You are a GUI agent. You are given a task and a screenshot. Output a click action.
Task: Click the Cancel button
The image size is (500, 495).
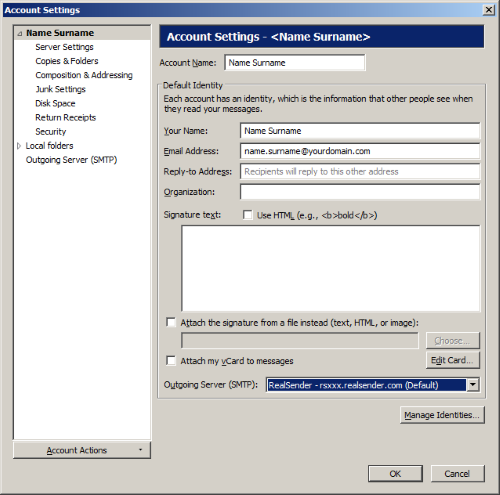457,474
